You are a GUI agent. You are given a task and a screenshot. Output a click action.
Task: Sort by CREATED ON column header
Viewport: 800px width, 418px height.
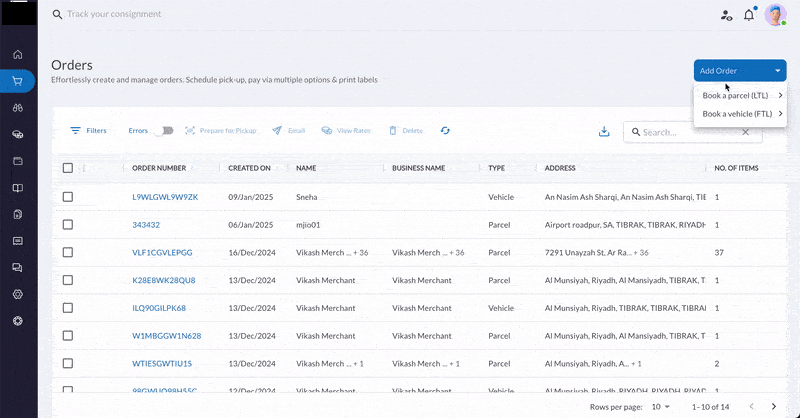click(x=249, y=168)
